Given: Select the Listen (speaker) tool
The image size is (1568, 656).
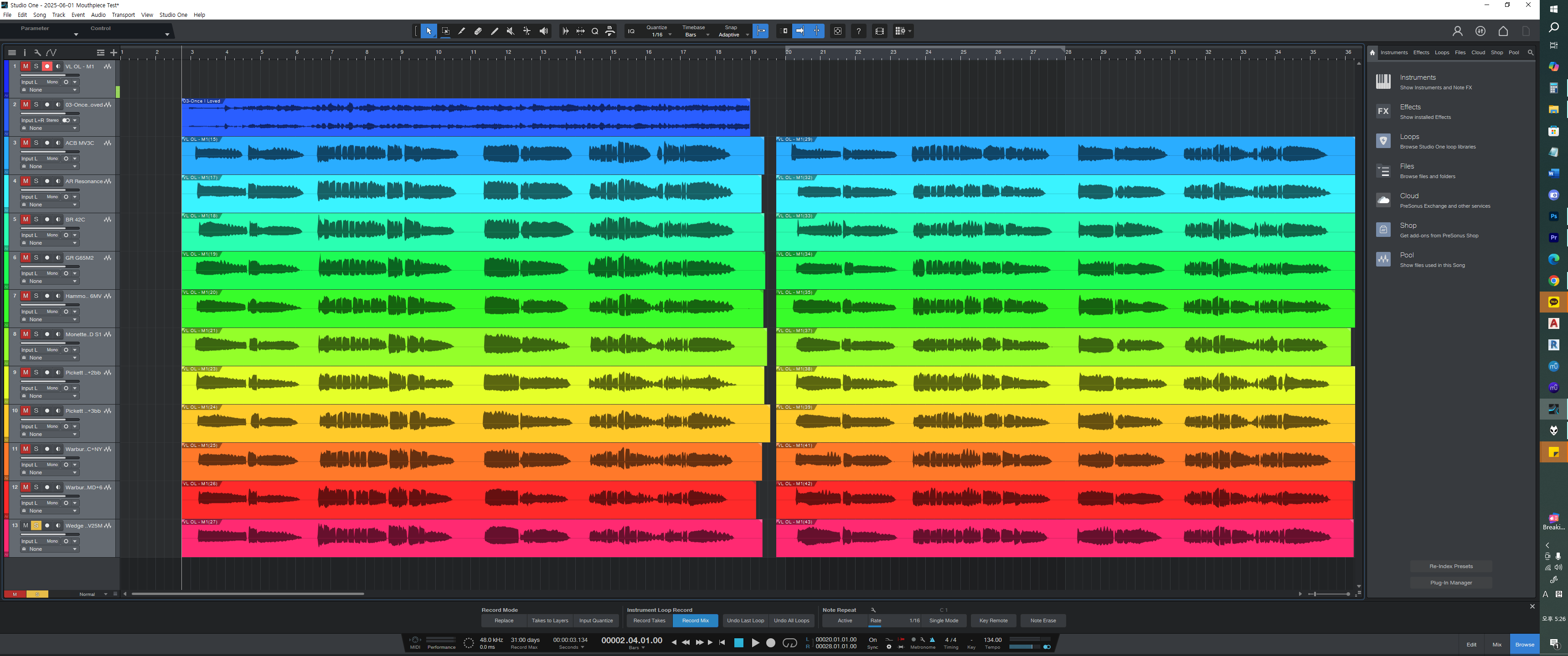Looking at the screenshot, I should pos(544,31).
